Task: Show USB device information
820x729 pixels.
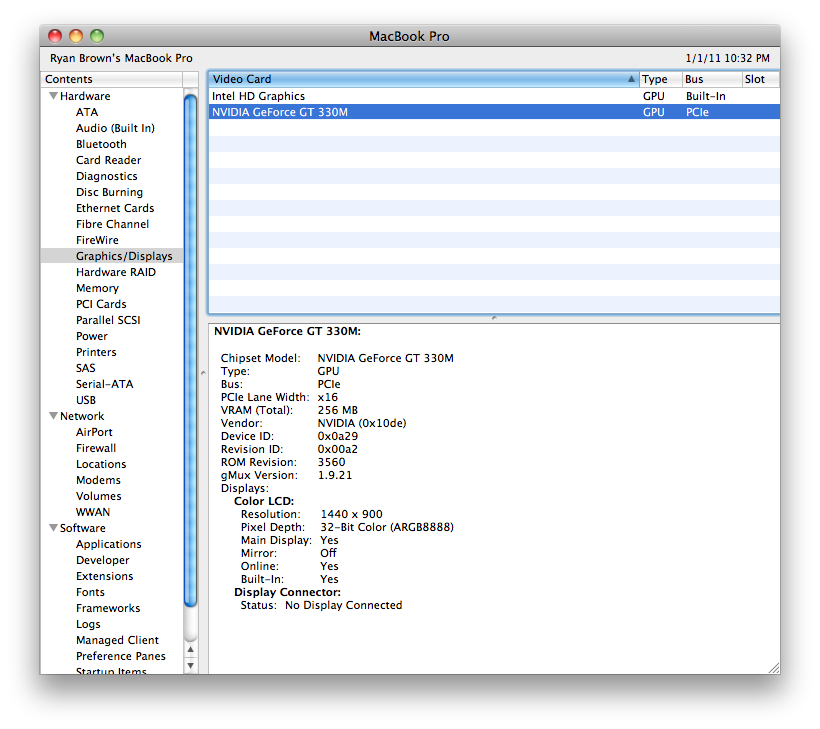Action: [x=86, y=401]
